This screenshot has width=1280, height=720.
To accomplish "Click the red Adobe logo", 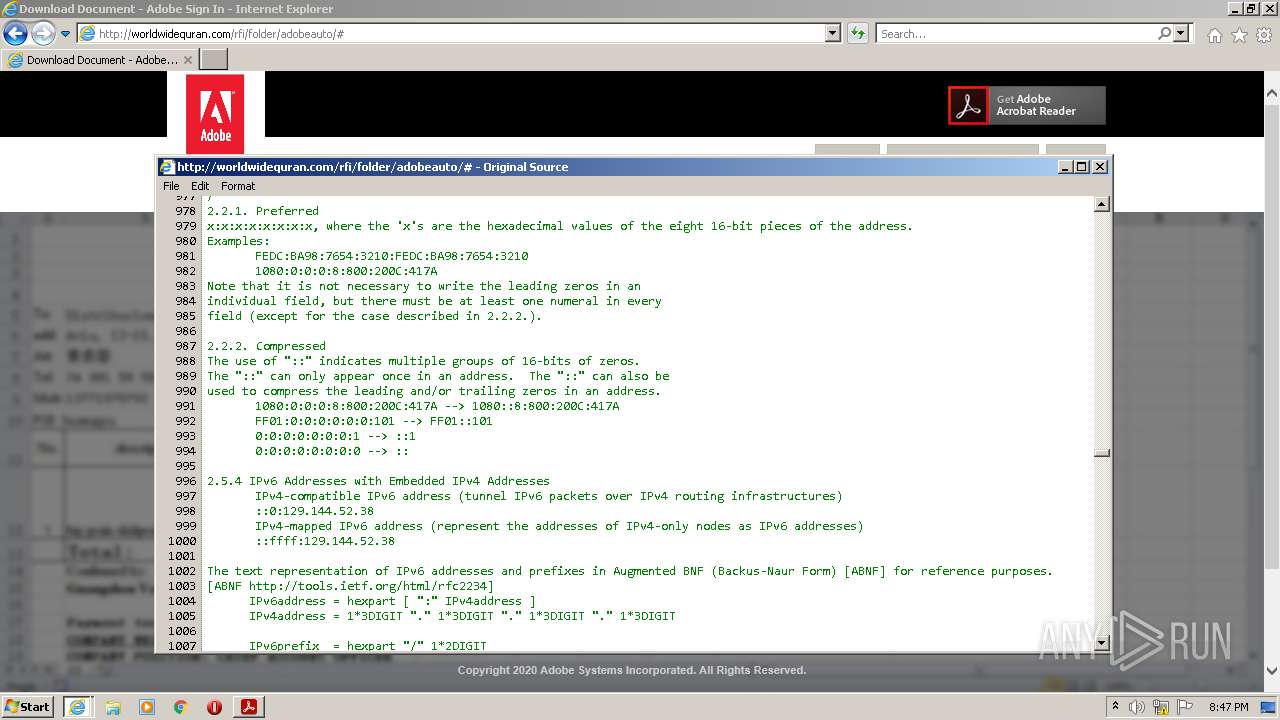I will (x=215, y=113).
